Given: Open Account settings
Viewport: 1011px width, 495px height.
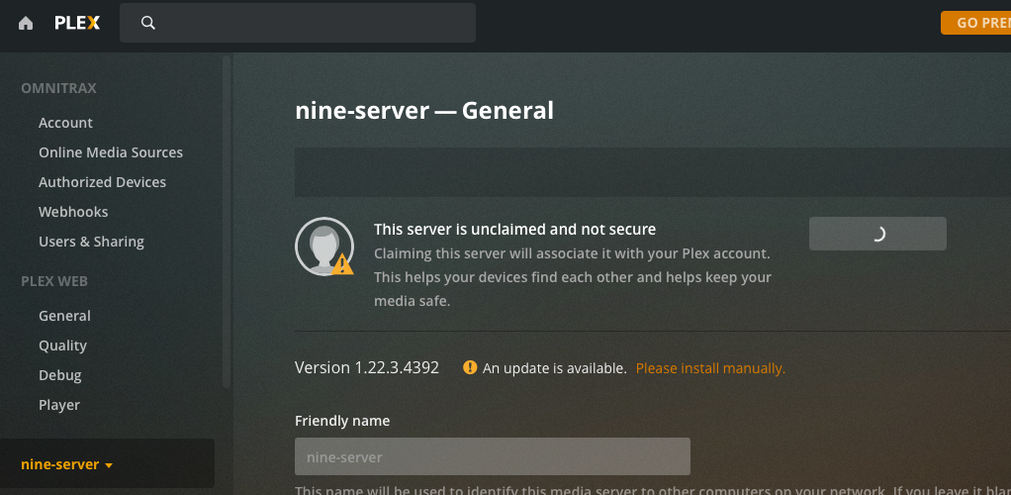Looking at the screenshot, I should pyautogui.click(x=65, y=123).
